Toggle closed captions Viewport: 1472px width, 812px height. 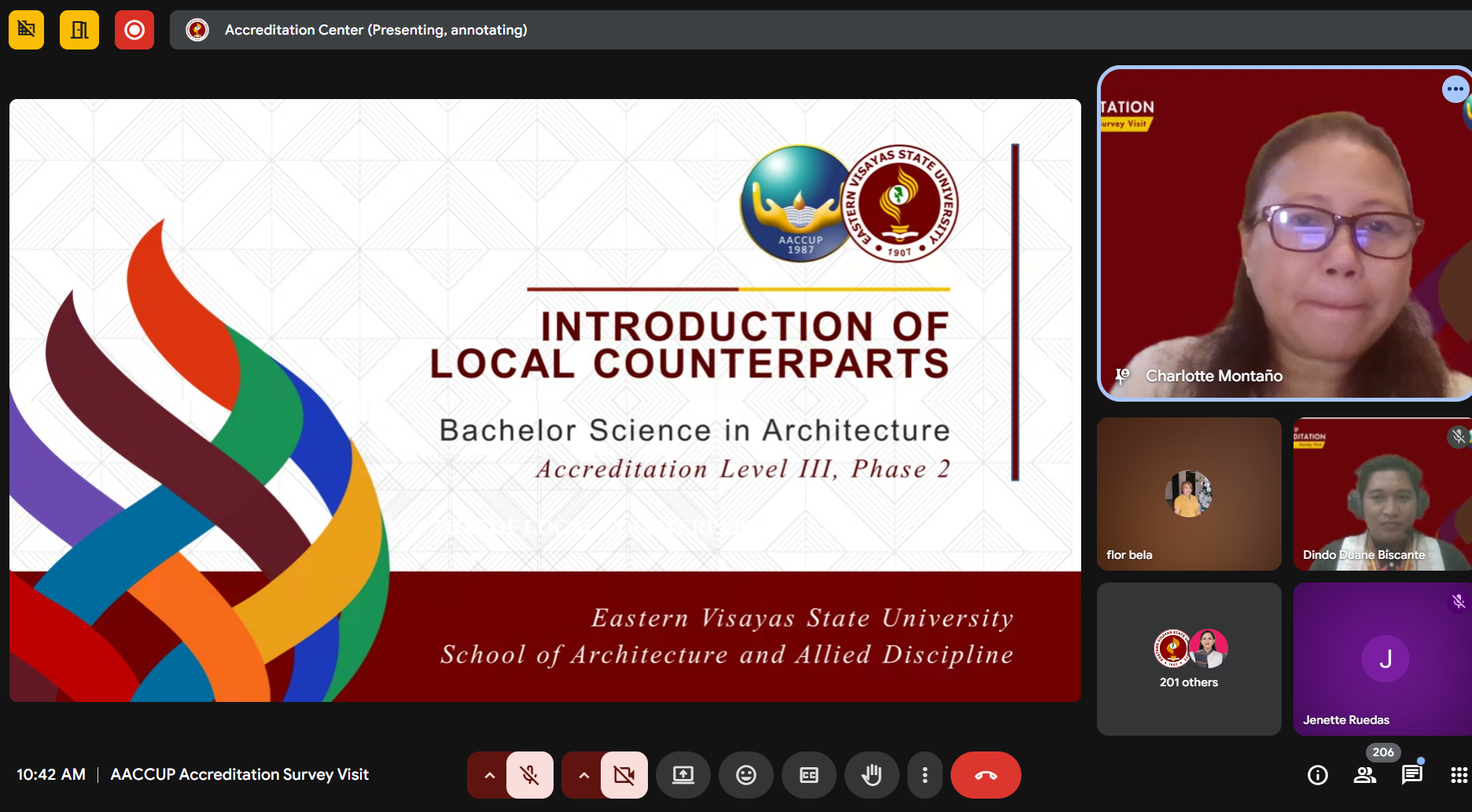point(808,775)
